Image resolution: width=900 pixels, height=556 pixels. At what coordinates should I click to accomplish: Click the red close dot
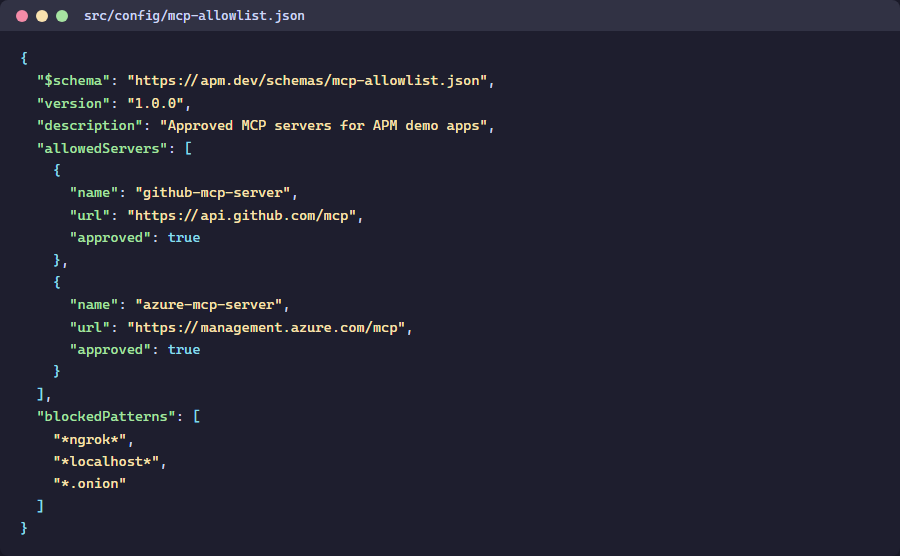[x=22, y=16]
